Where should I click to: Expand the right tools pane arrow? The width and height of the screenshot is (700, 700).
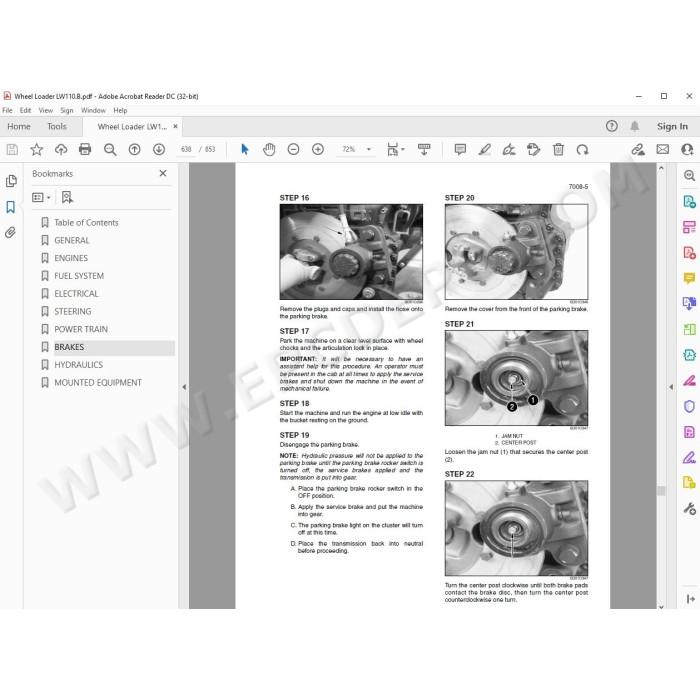pyautogui.click(x=671, y=387)
